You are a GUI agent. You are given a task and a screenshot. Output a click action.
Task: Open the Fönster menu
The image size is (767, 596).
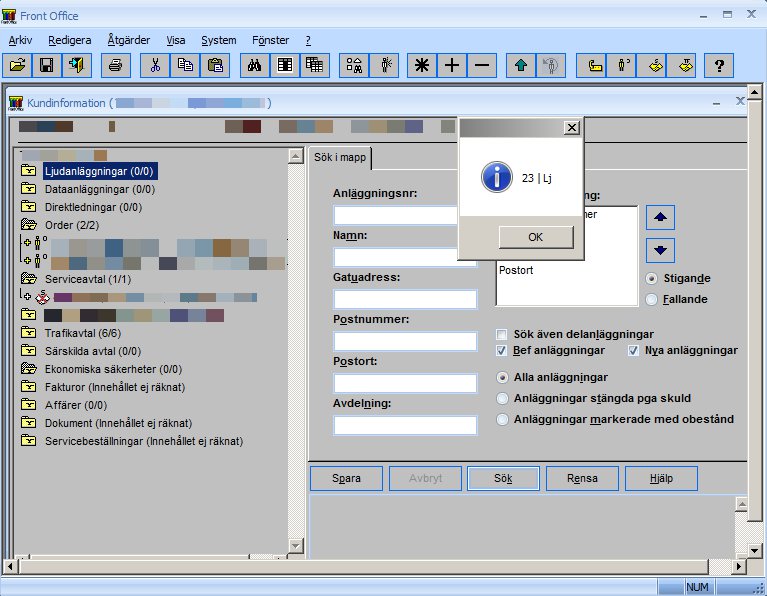tap(271, 40)
